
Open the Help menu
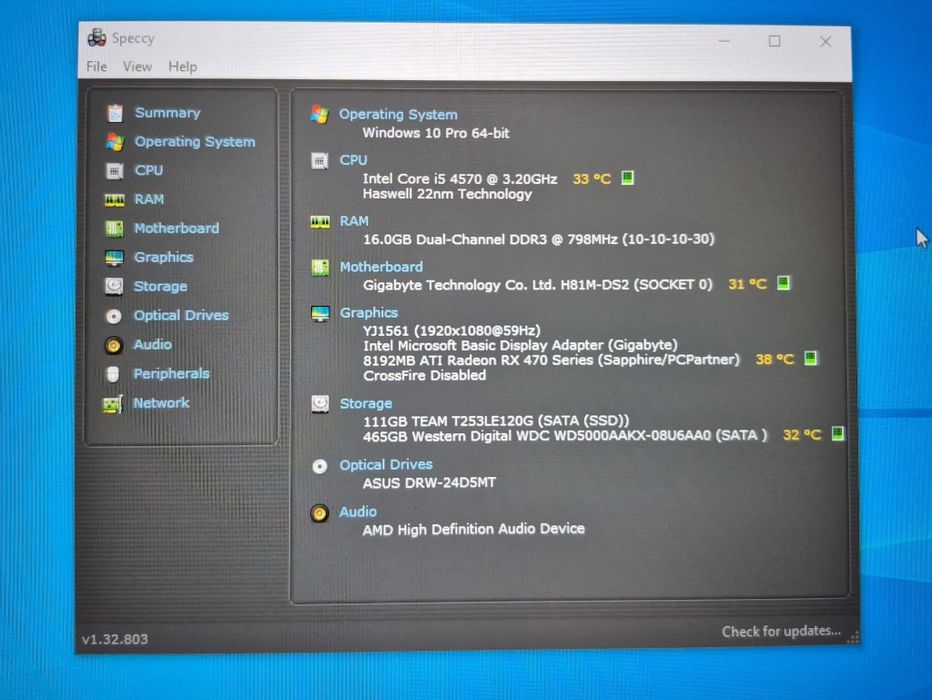tap(182, 67)
